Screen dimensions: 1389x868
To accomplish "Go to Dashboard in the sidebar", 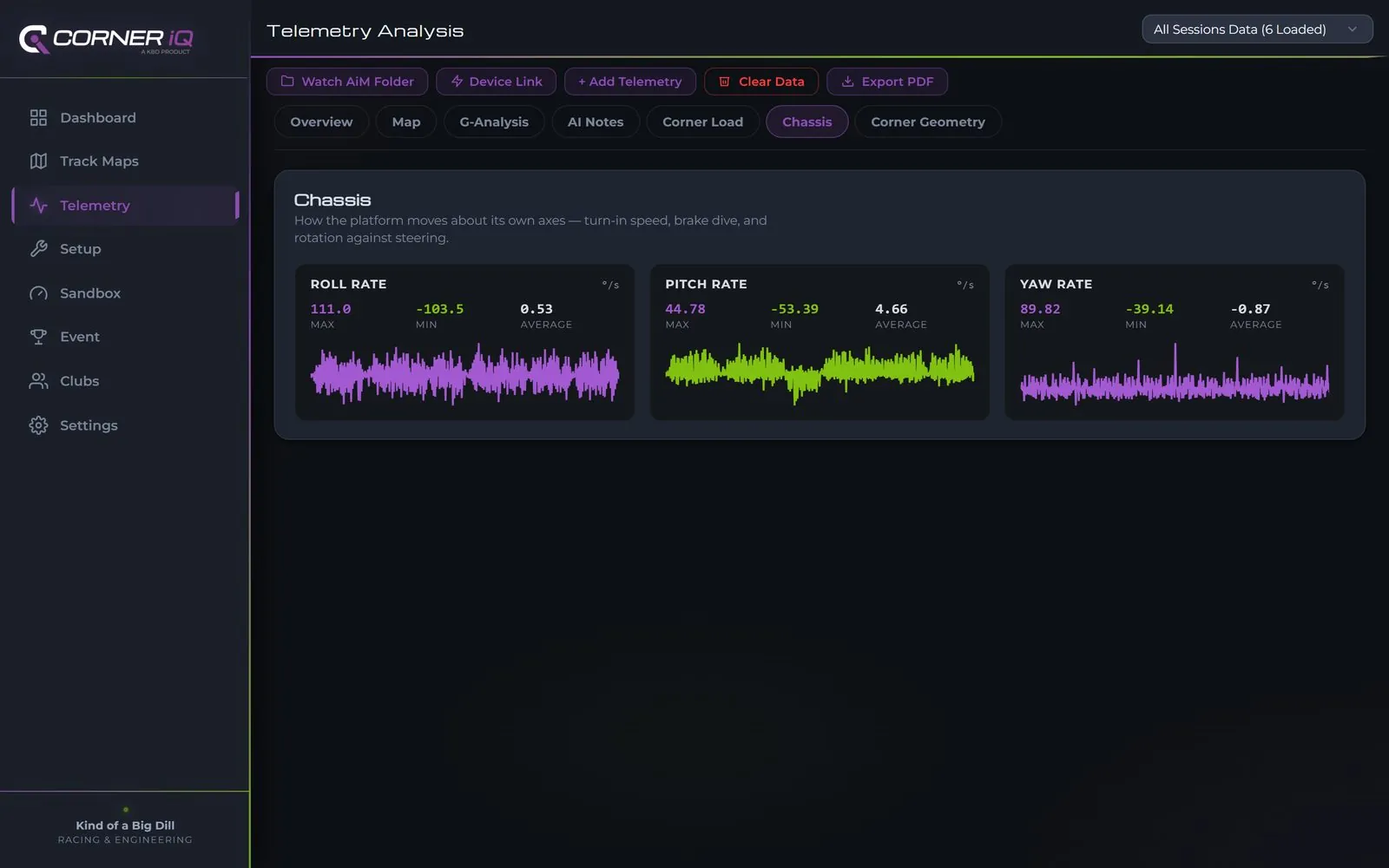I will [x=125, y=117].
